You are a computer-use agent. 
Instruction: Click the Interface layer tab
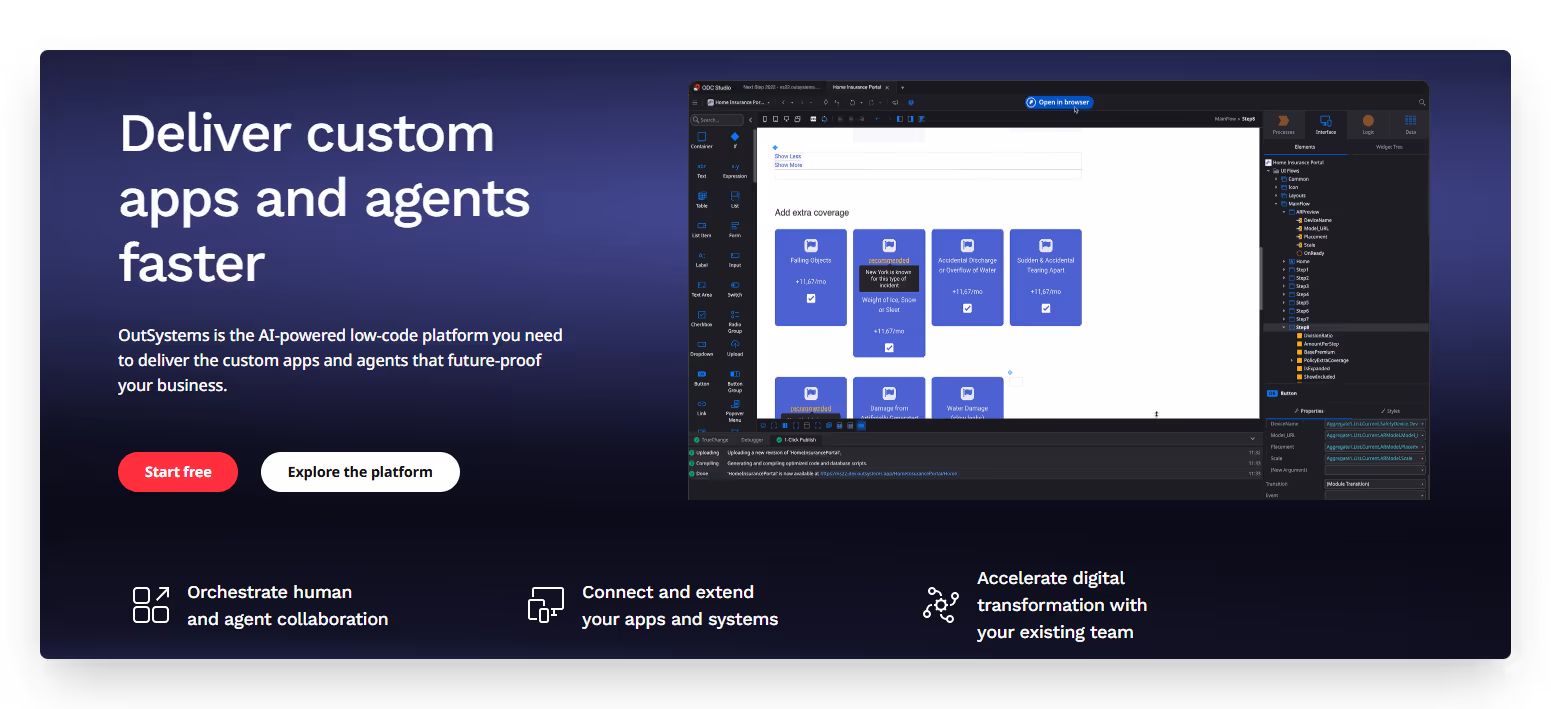1326,124
